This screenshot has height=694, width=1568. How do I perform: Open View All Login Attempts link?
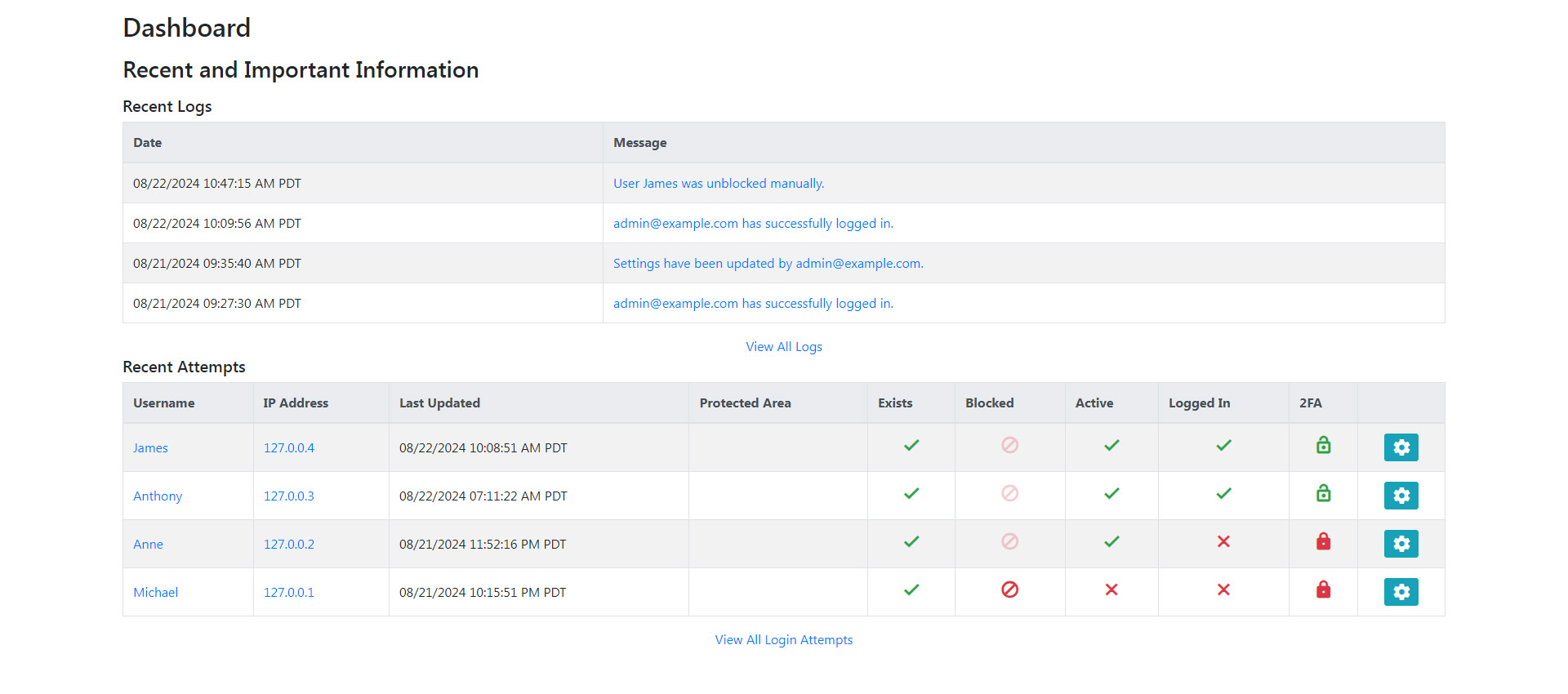pyautogui.click(x=784, y=640)
